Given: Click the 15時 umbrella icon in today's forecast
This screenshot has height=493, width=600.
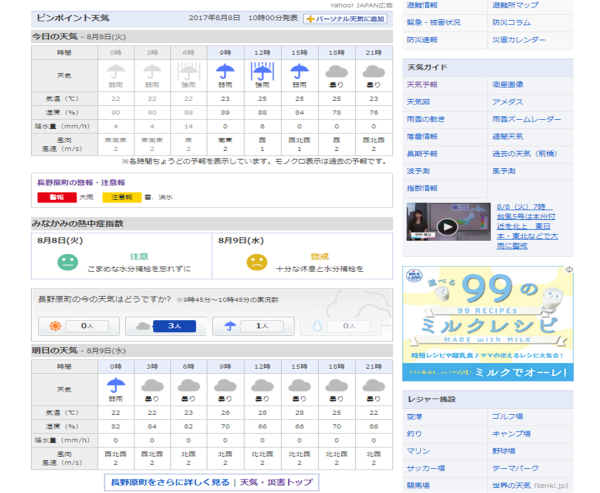Looking at the screenshot, I should point(299,72).
